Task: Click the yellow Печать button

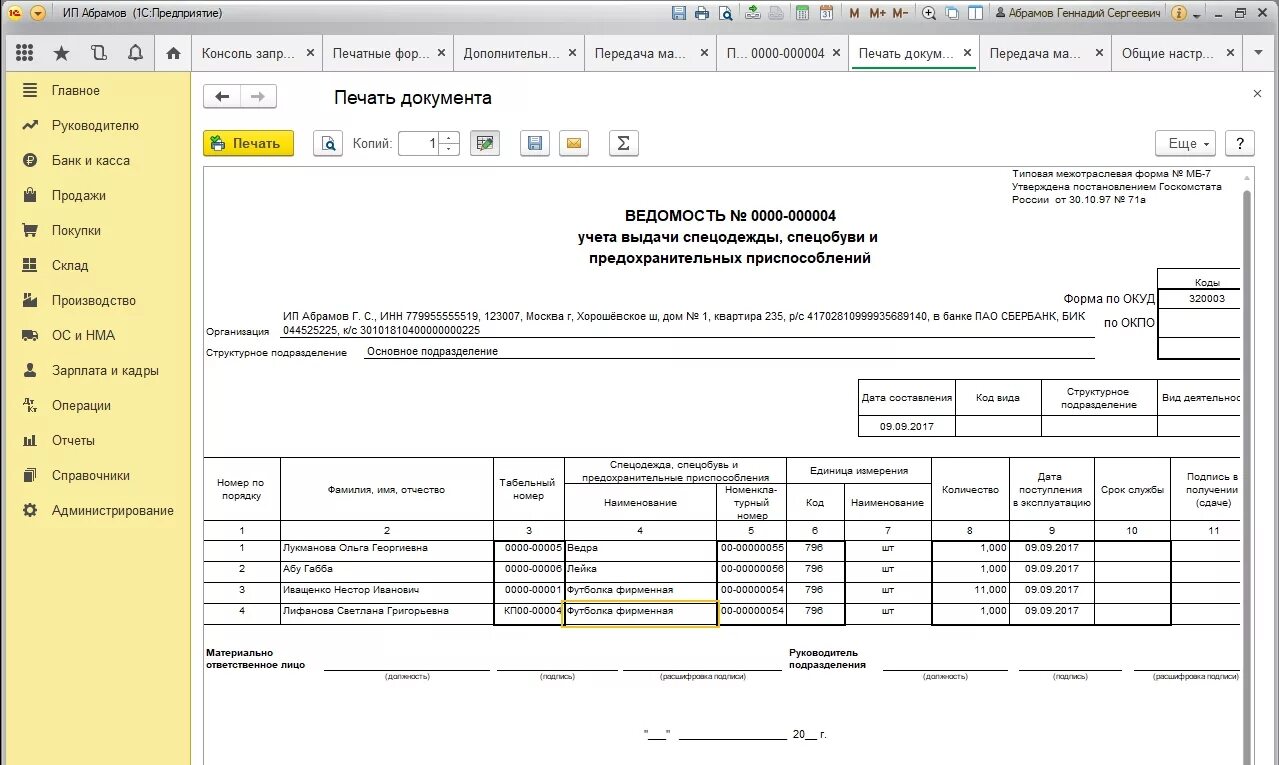Action: coord(249,144)
